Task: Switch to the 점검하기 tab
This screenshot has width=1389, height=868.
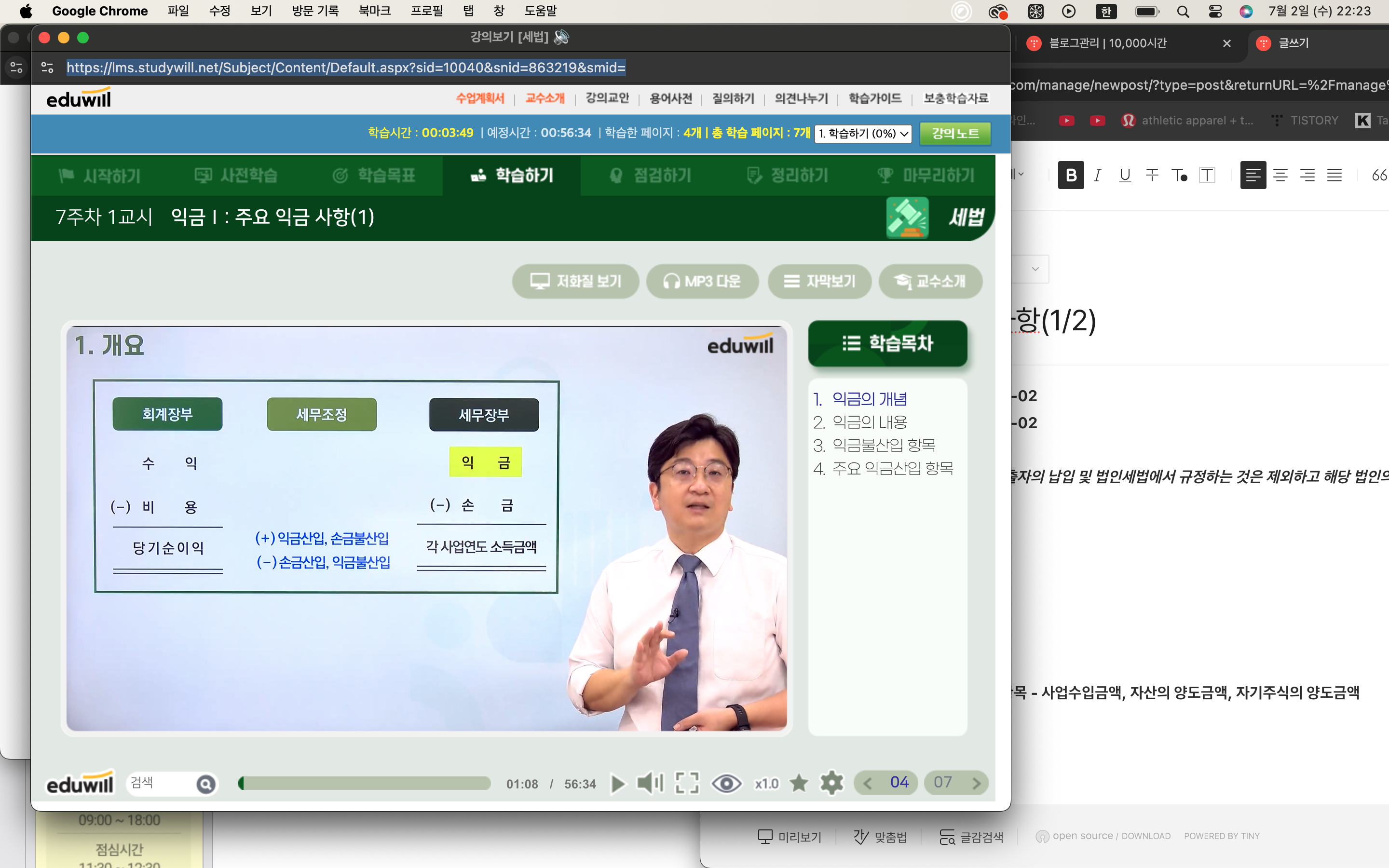Action: [x=650, y=176]
